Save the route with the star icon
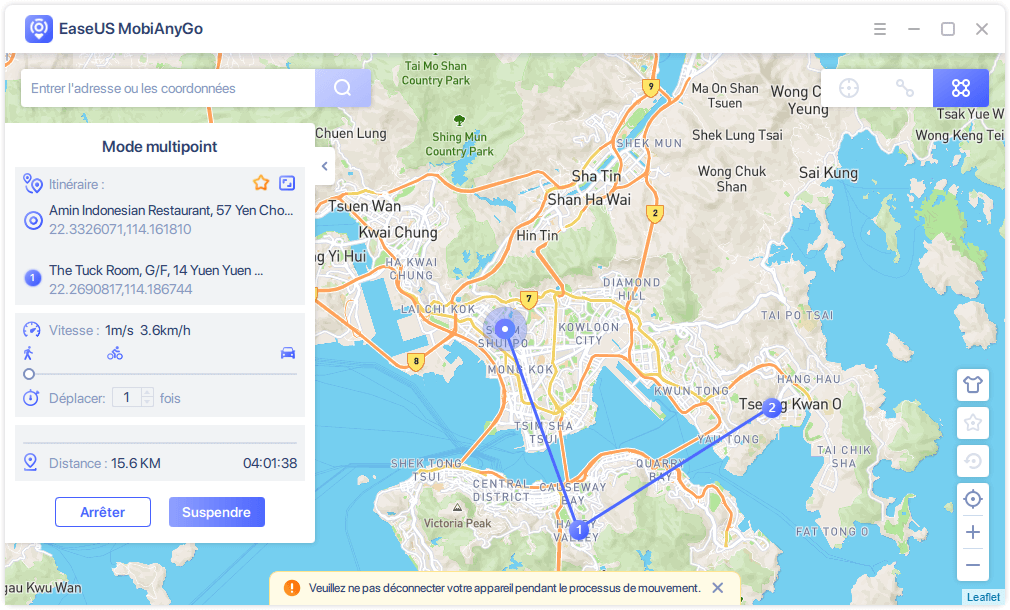The width and height of the screenshot is (1010, 610). [x=261, y=183]
